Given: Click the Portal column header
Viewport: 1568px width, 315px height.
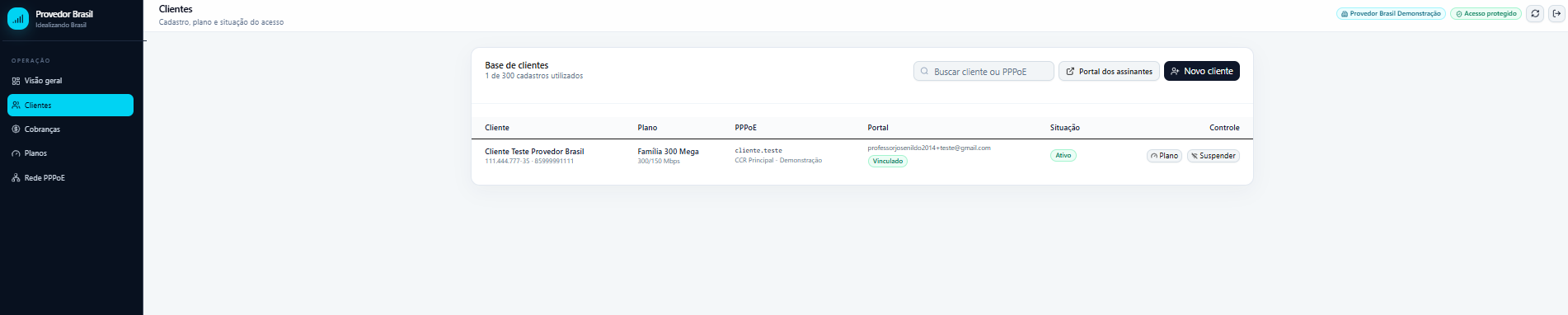Looking at the screenshot, I should click(x=878, y=128).
